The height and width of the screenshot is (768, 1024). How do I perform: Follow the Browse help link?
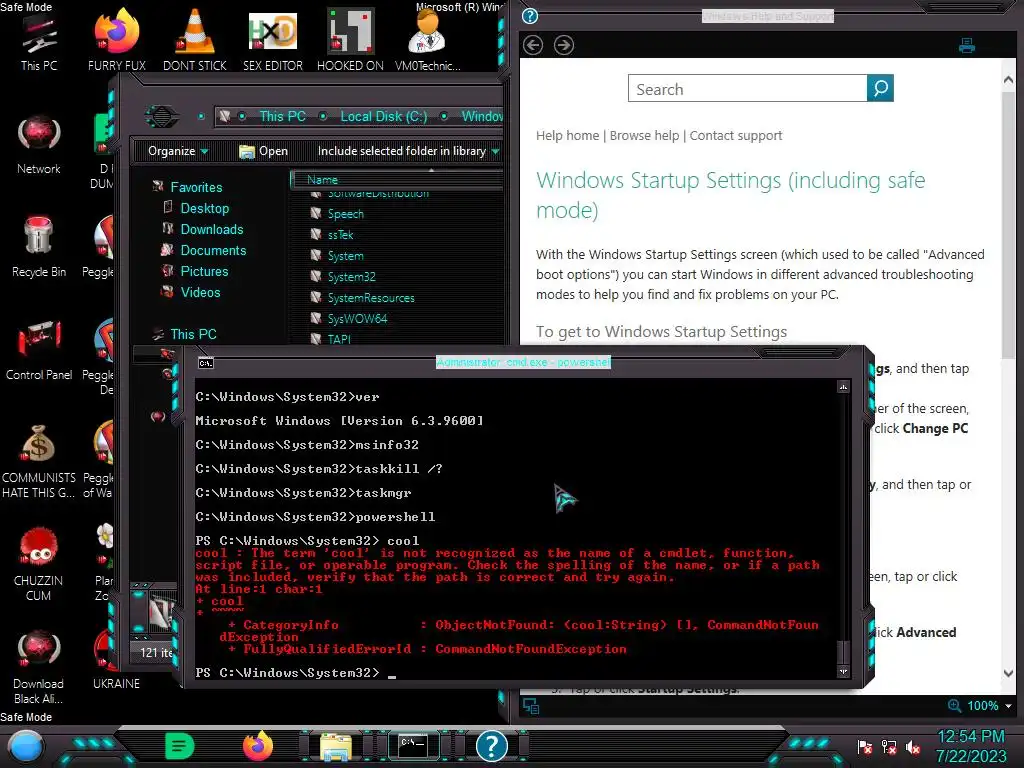tap(645, 135)
